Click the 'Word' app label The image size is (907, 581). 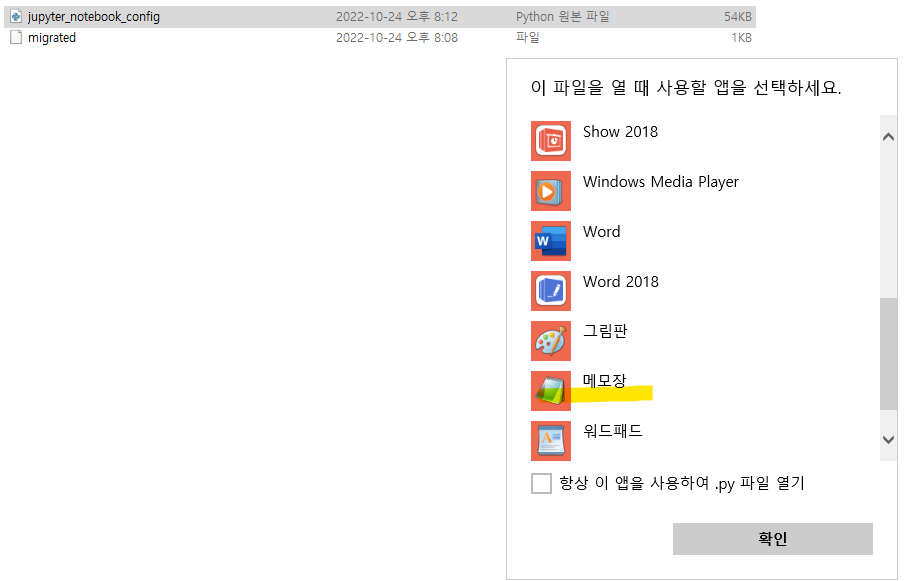point(602,232)
